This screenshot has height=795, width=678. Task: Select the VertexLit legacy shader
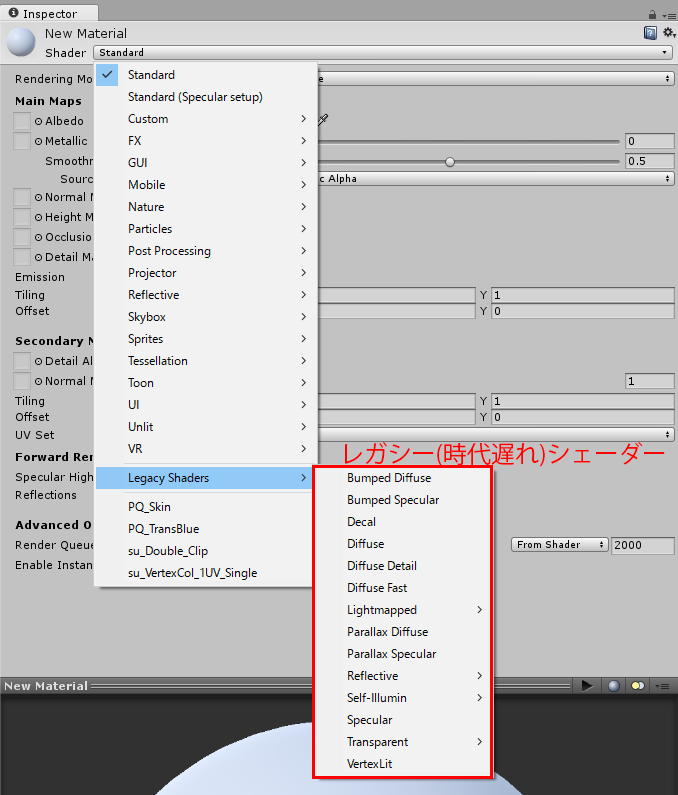(403, 764)
